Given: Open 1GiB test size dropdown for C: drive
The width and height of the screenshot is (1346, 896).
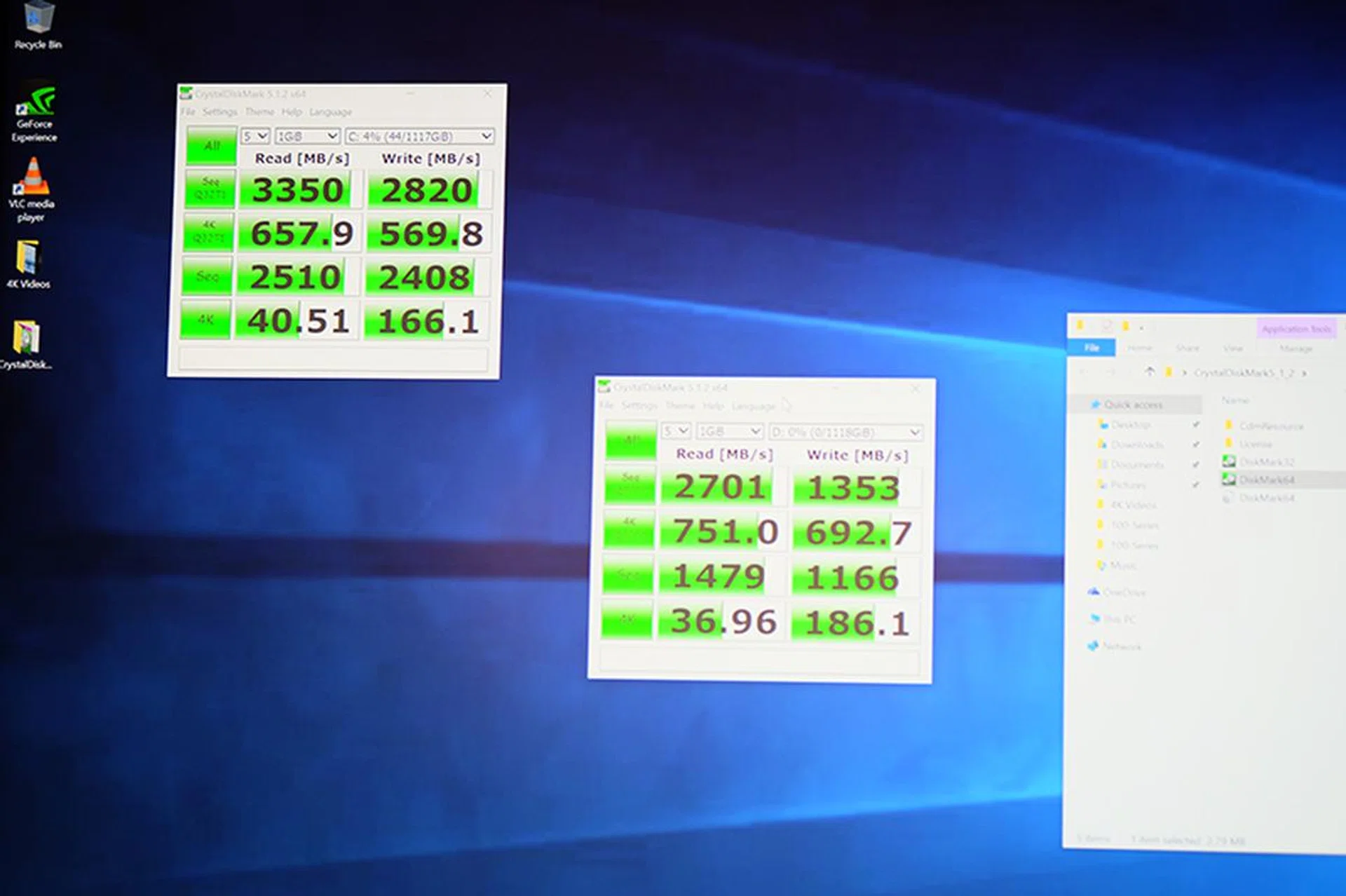Looking at the screenshot, I should [x=307, y=136].
